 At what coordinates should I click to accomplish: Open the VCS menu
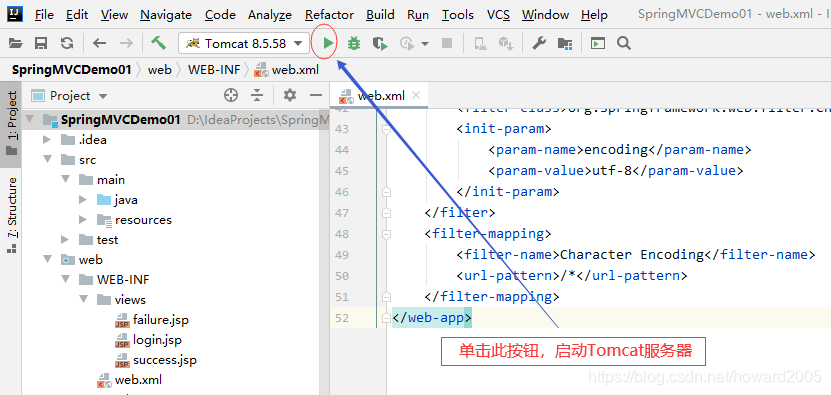[498, 15]
